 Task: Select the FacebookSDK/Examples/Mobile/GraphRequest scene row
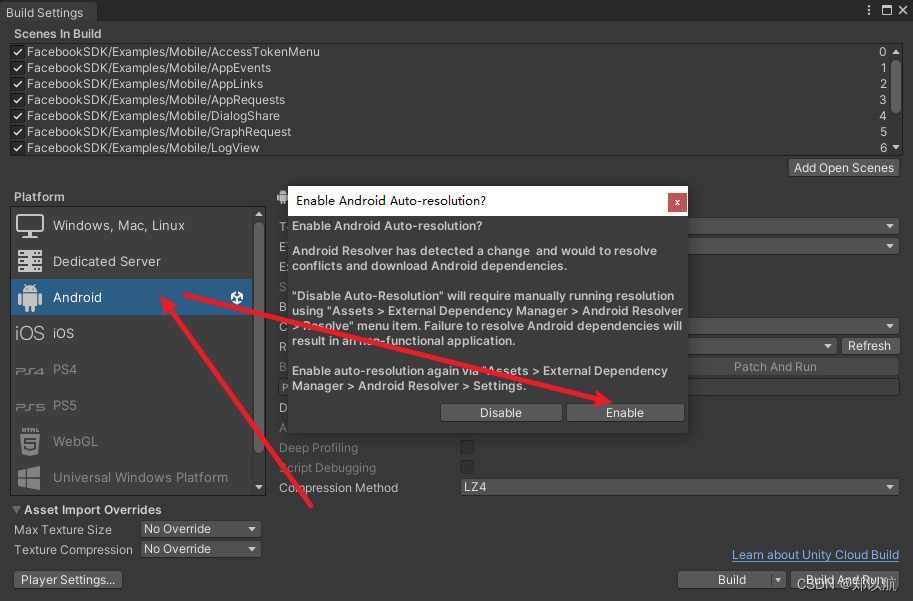[450, 132]
